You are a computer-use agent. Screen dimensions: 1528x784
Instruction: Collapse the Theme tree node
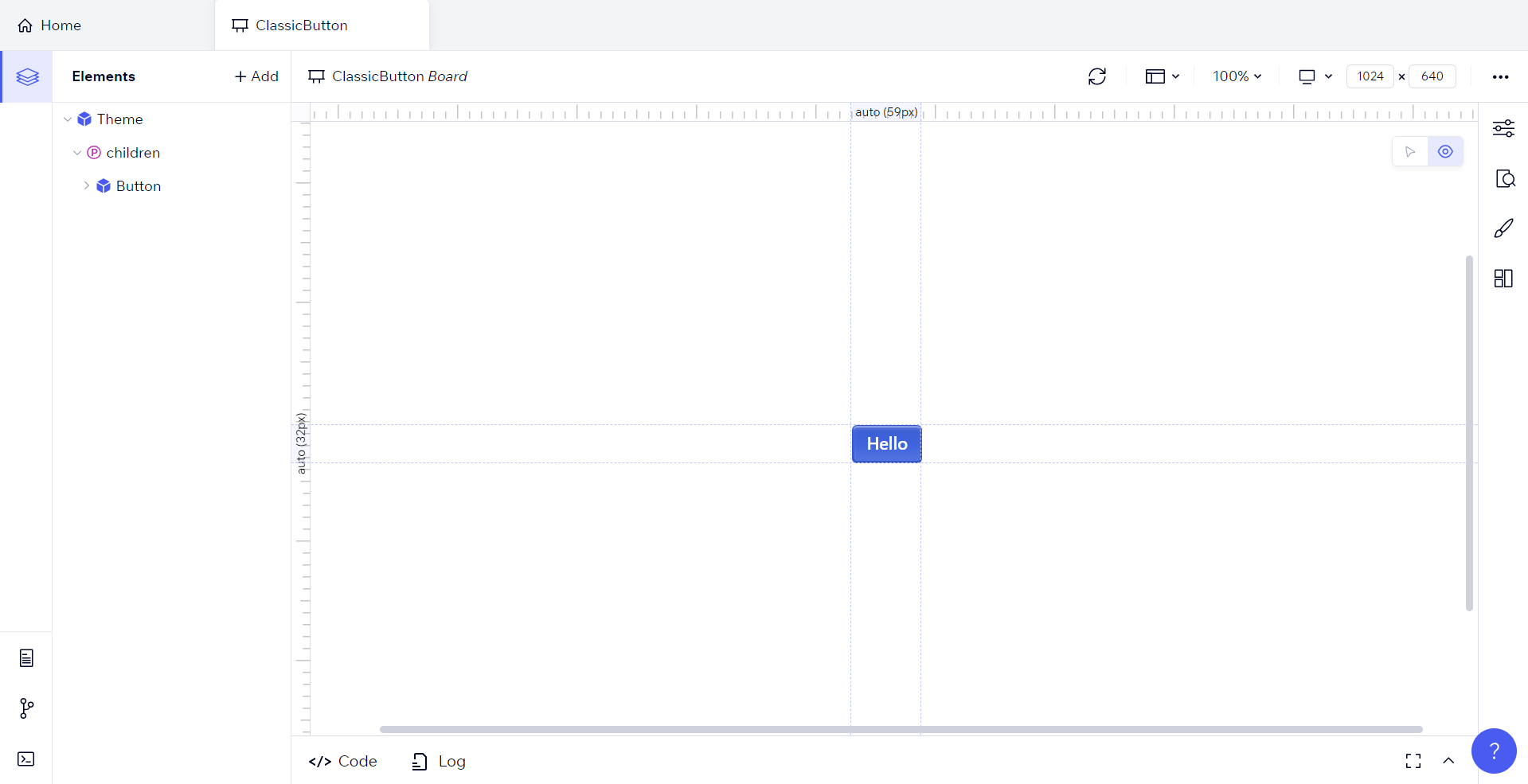pyautogui.click(x=68, y=119)
